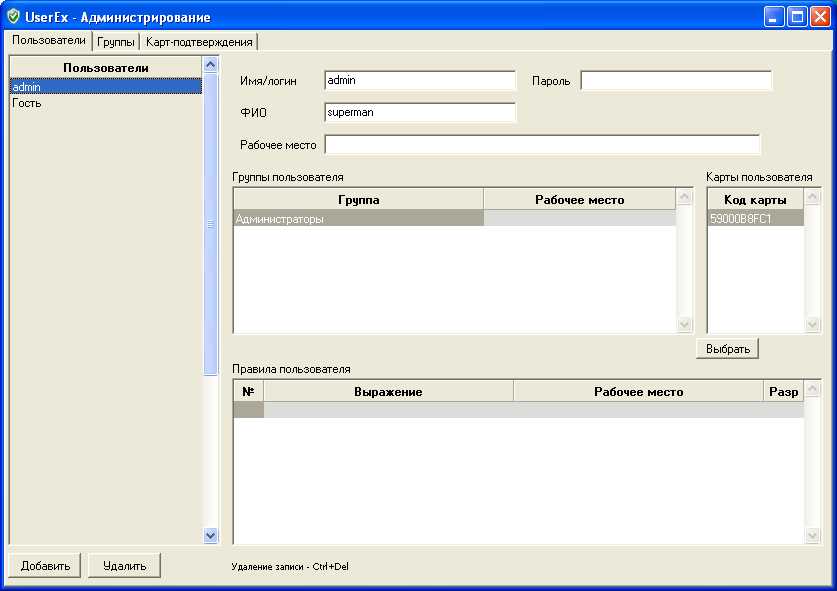Click the UserEx shield icon in title bar
Screen dimensions: 837x591
13,17
